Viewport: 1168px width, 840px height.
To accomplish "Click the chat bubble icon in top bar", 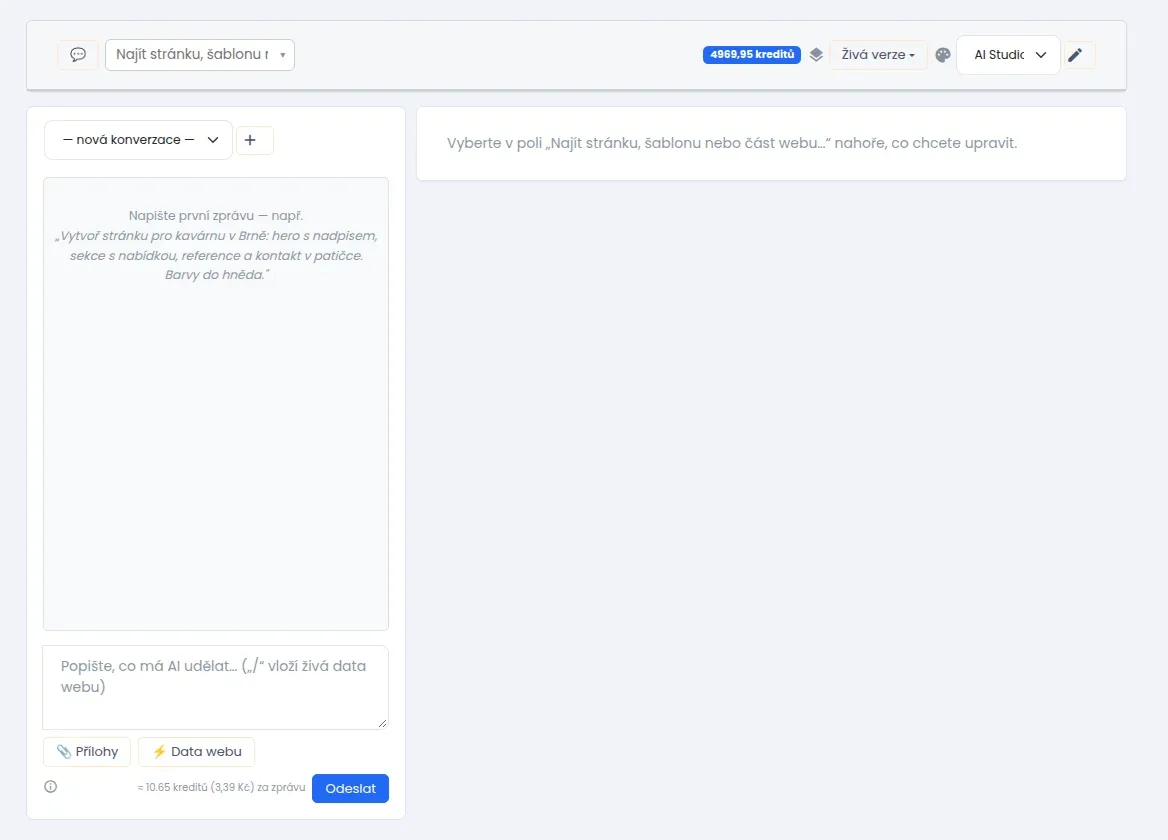I will coord(78,54).
